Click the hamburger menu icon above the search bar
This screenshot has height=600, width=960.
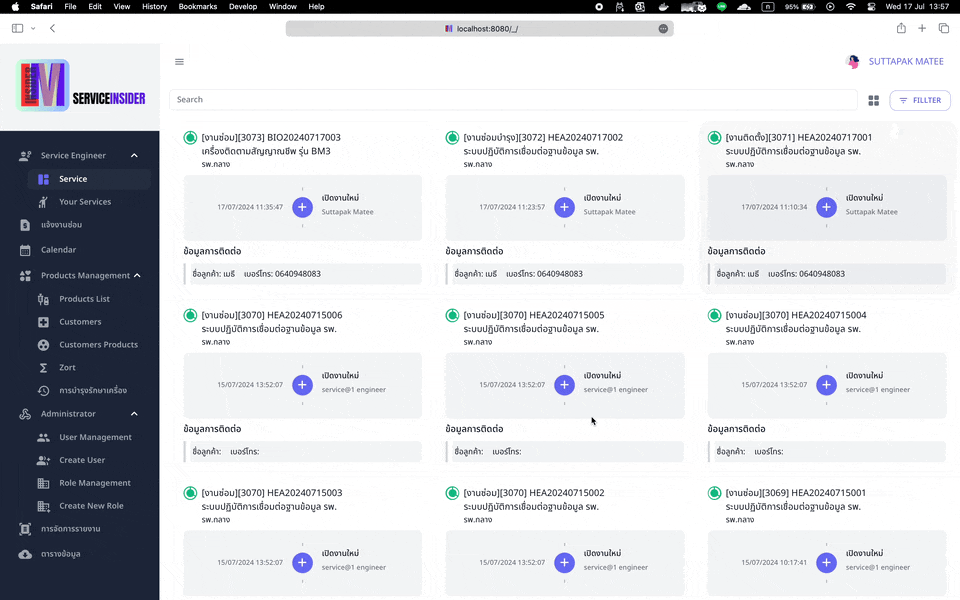click(179, 61)
